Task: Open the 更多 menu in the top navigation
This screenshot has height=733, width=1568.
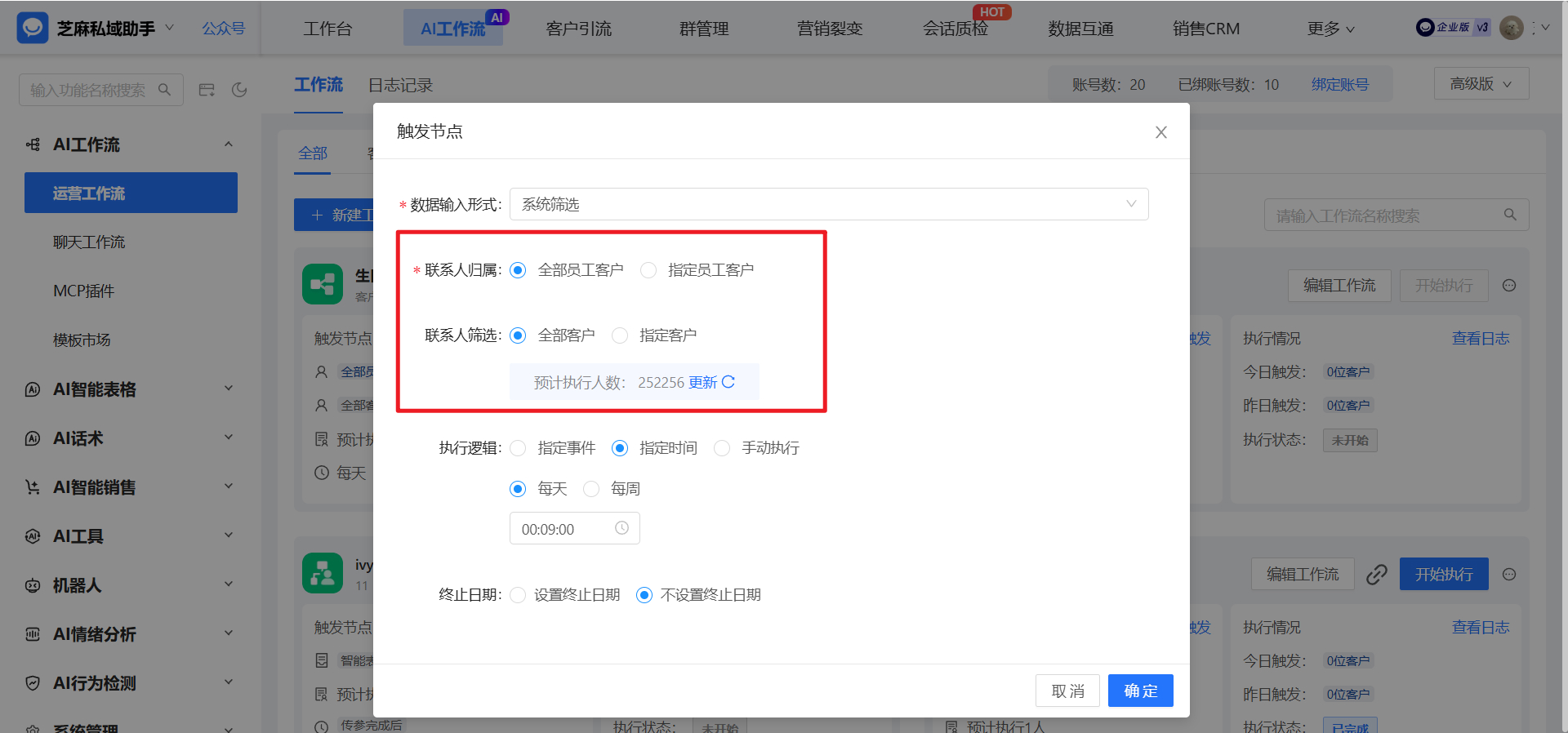Action: pos(1331,29)
